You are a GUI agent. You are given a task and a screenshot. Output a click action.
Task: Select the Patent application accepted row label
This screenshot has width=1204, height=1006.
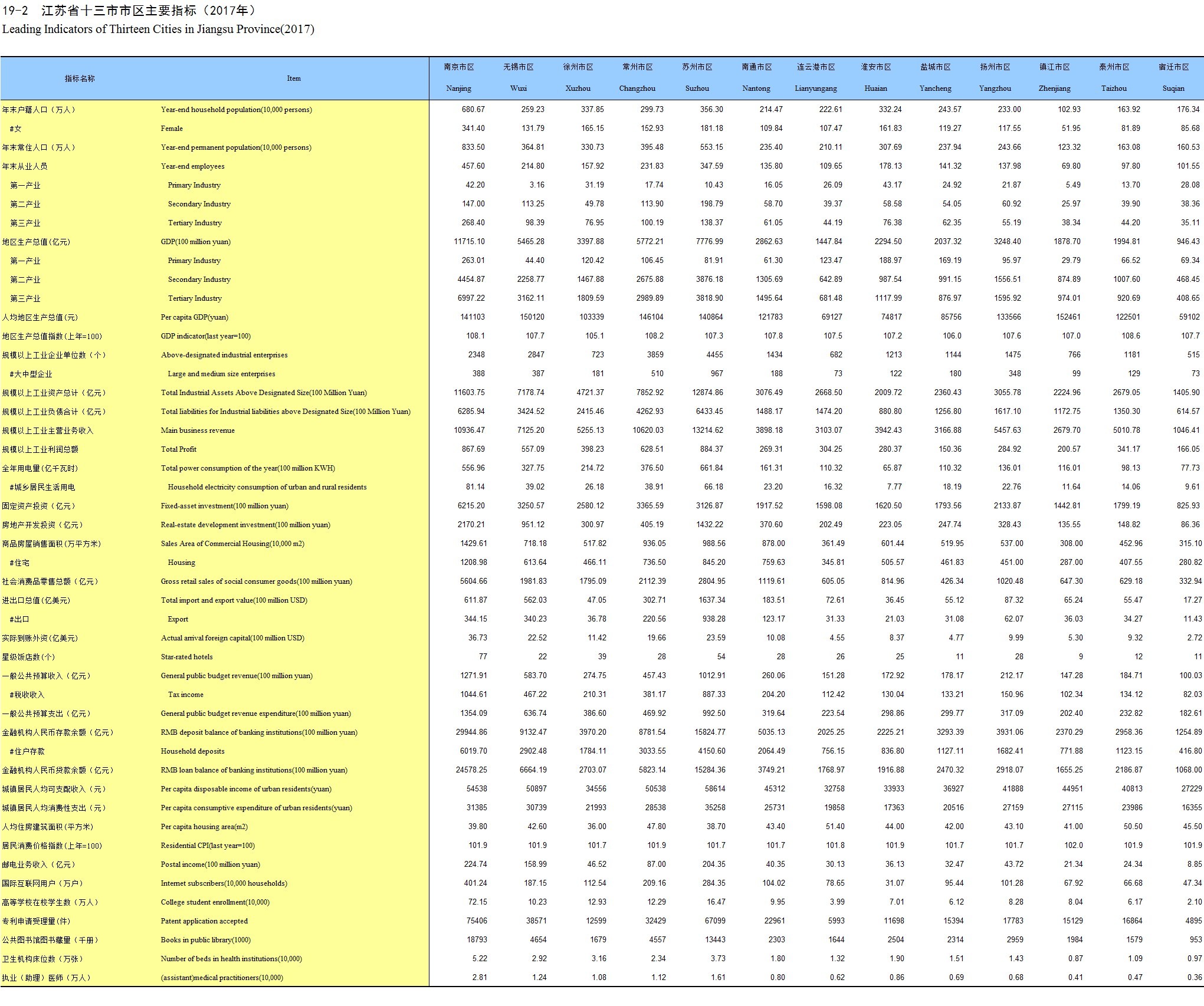click(204, 921)
